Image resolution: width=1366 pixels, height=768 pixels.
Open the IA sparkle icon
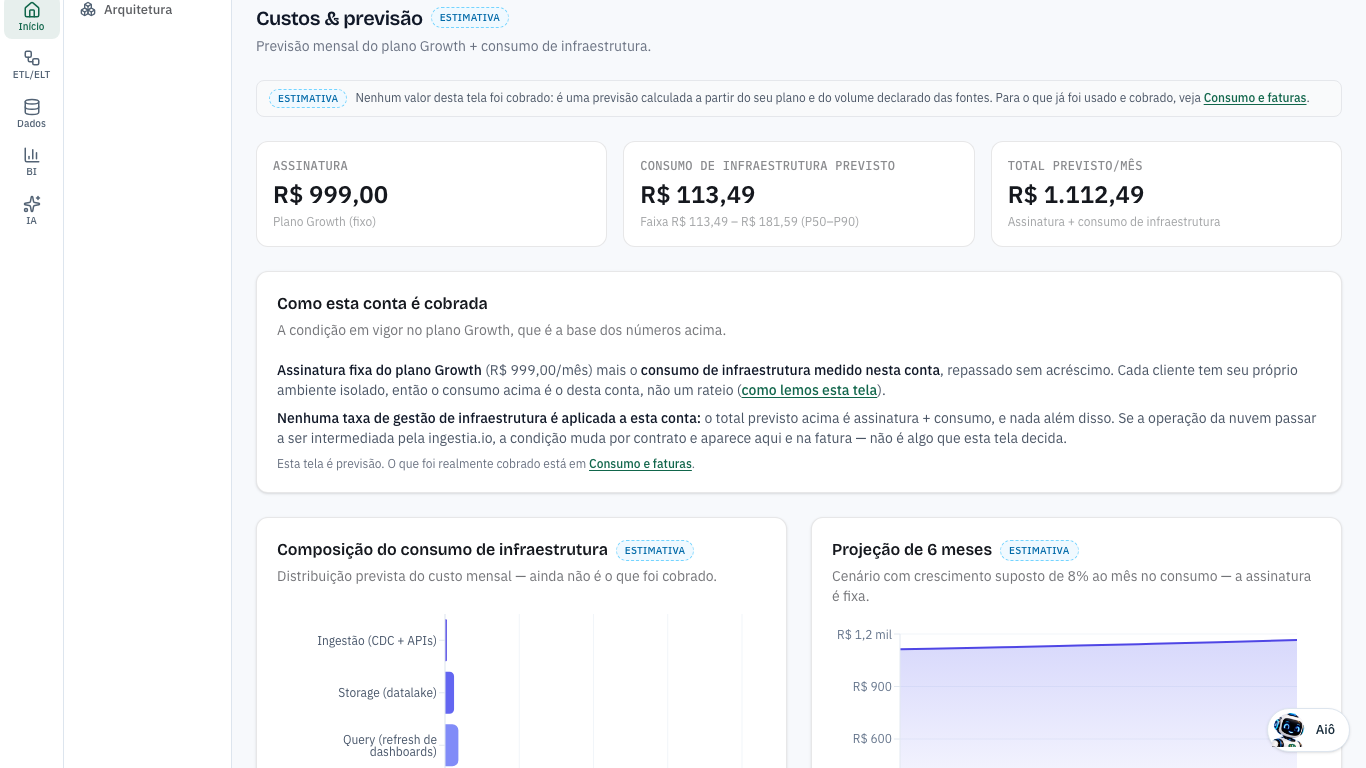coord(32,204)
